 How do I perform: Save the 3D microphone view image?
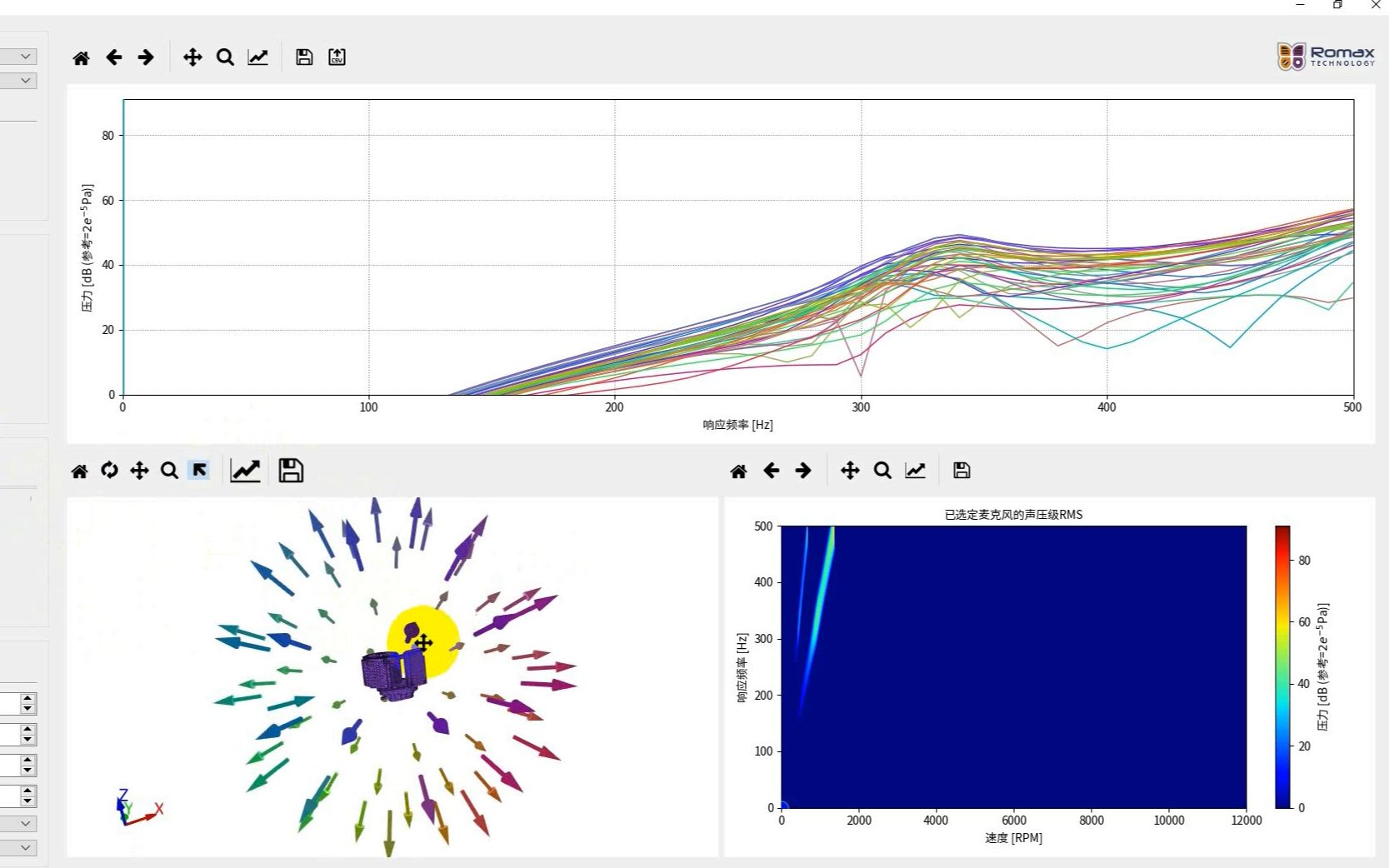pyautogui.click(x=291, y=471)
